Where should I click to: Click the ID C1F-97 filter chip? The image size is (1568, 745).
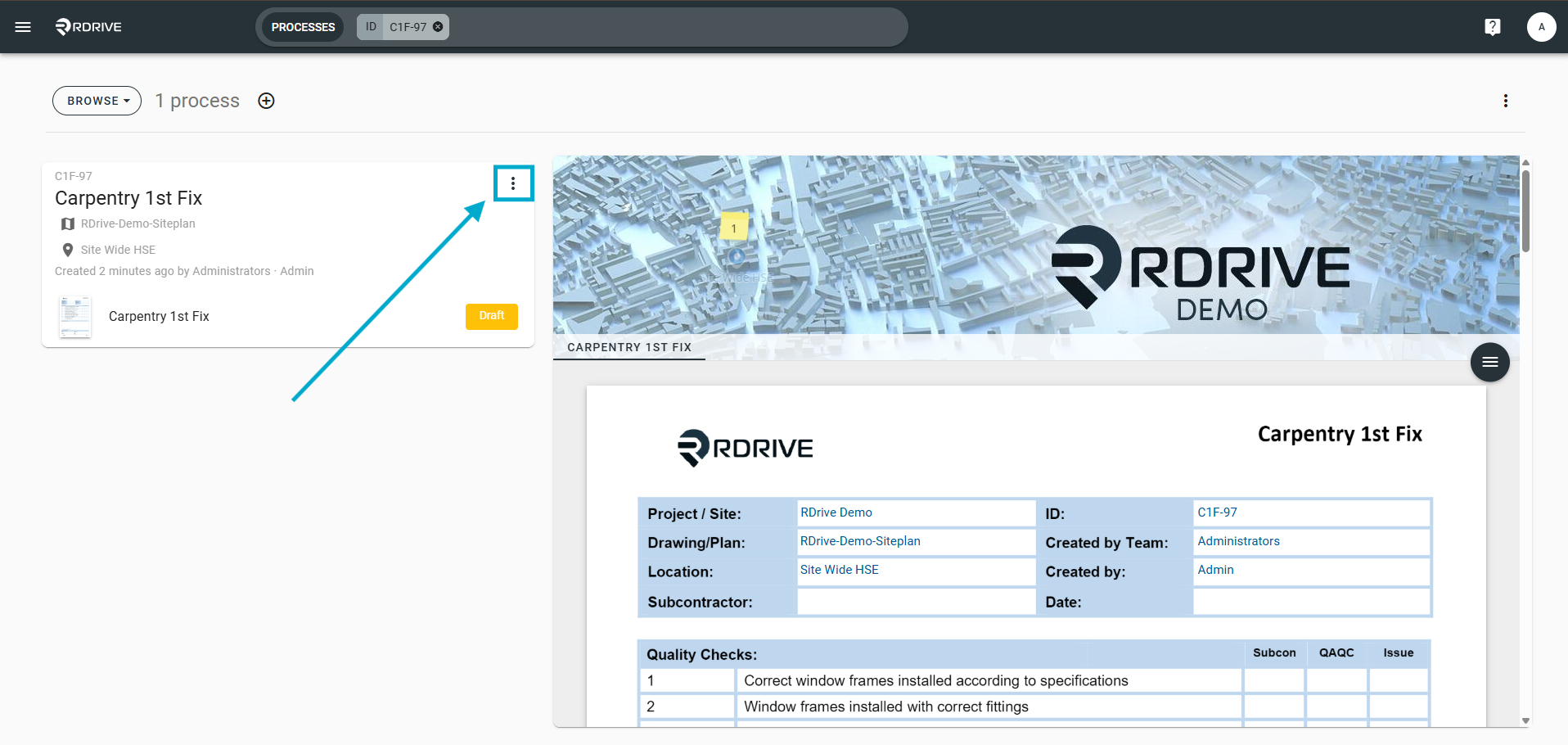tap(402, 27)
